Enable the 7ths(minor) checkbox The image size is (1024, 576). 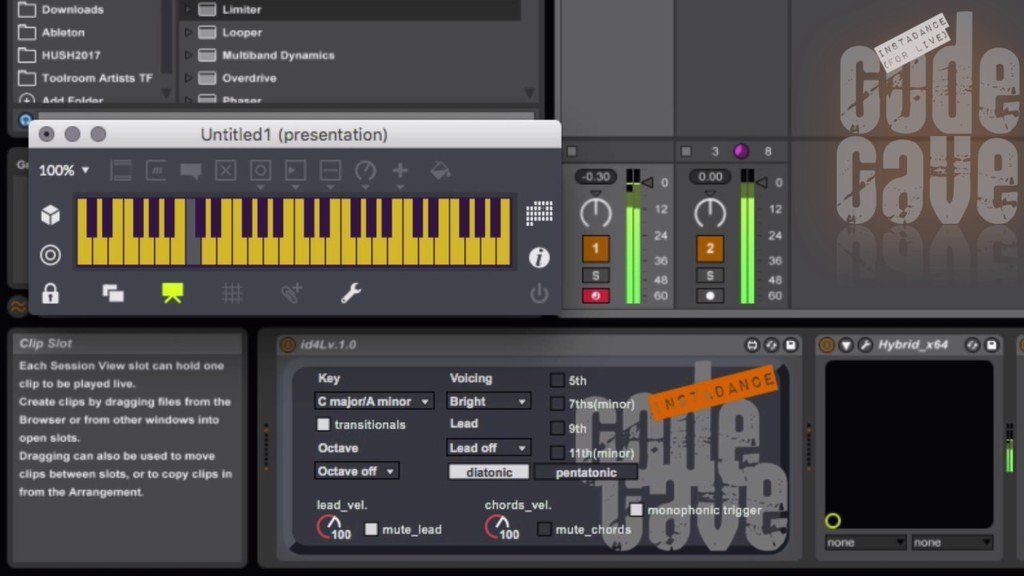point(557,404)
